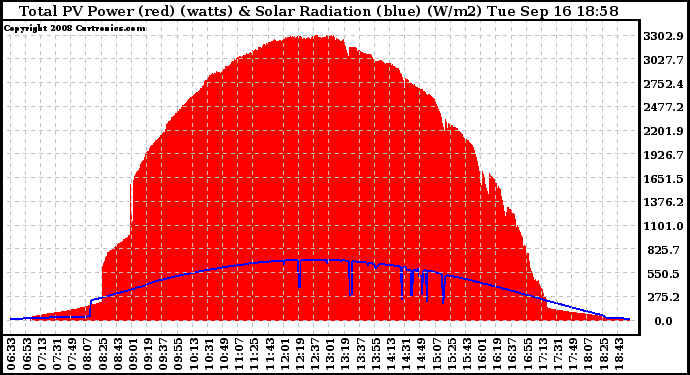
Task: Click the 08:07 time axis label
Action: coord(87,353)
